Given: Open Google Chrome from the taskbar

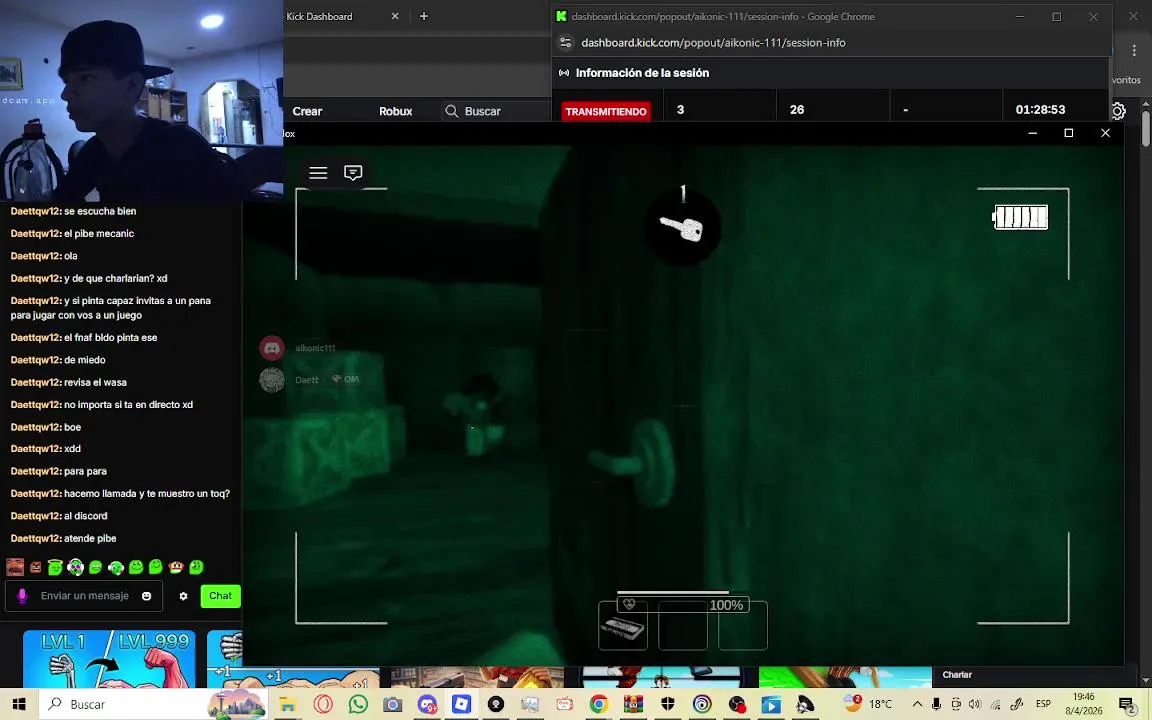Looking at the screenshot, I should [599, 705].
